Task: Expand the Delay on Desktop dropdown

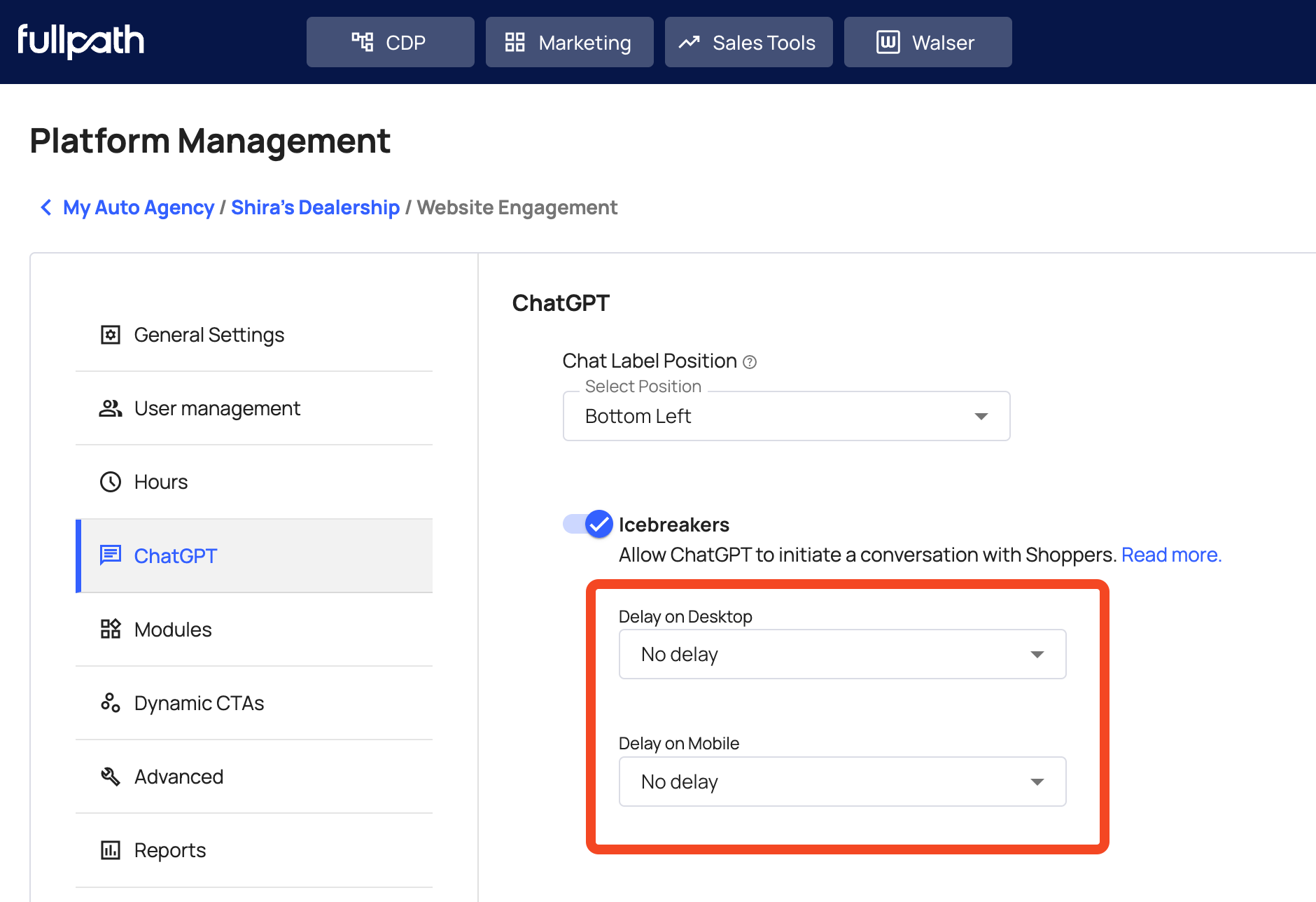Action: (x=842, y=654)
